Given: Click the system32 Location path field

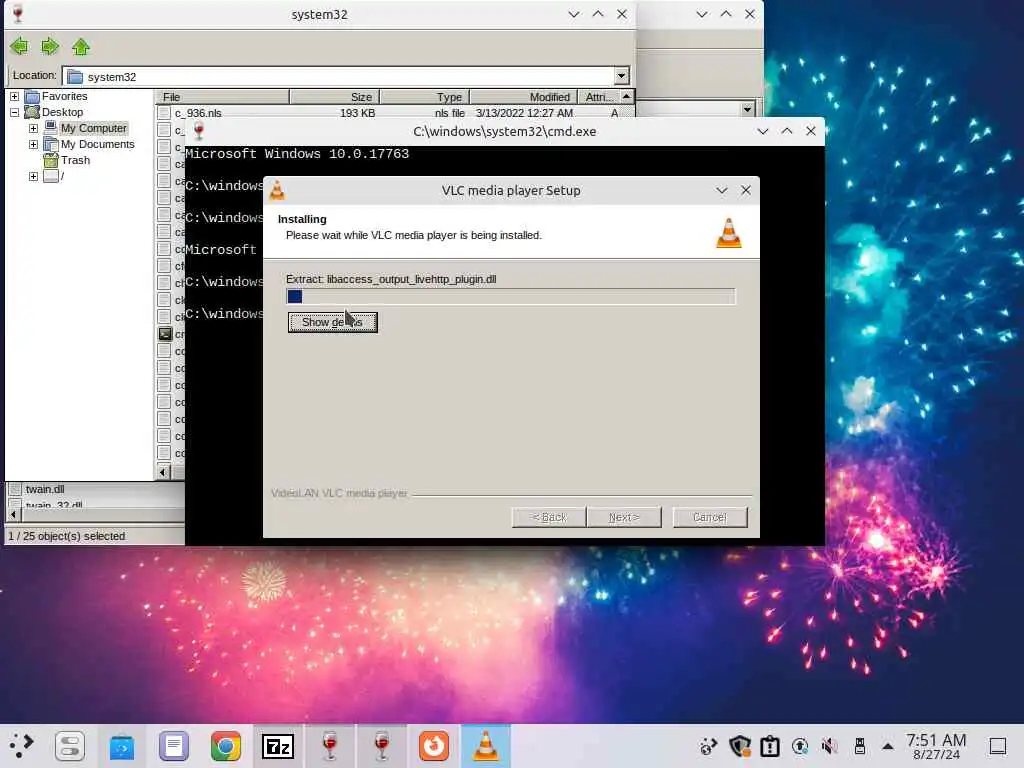Looking at the screenshot, I should (x=340, y=76).
